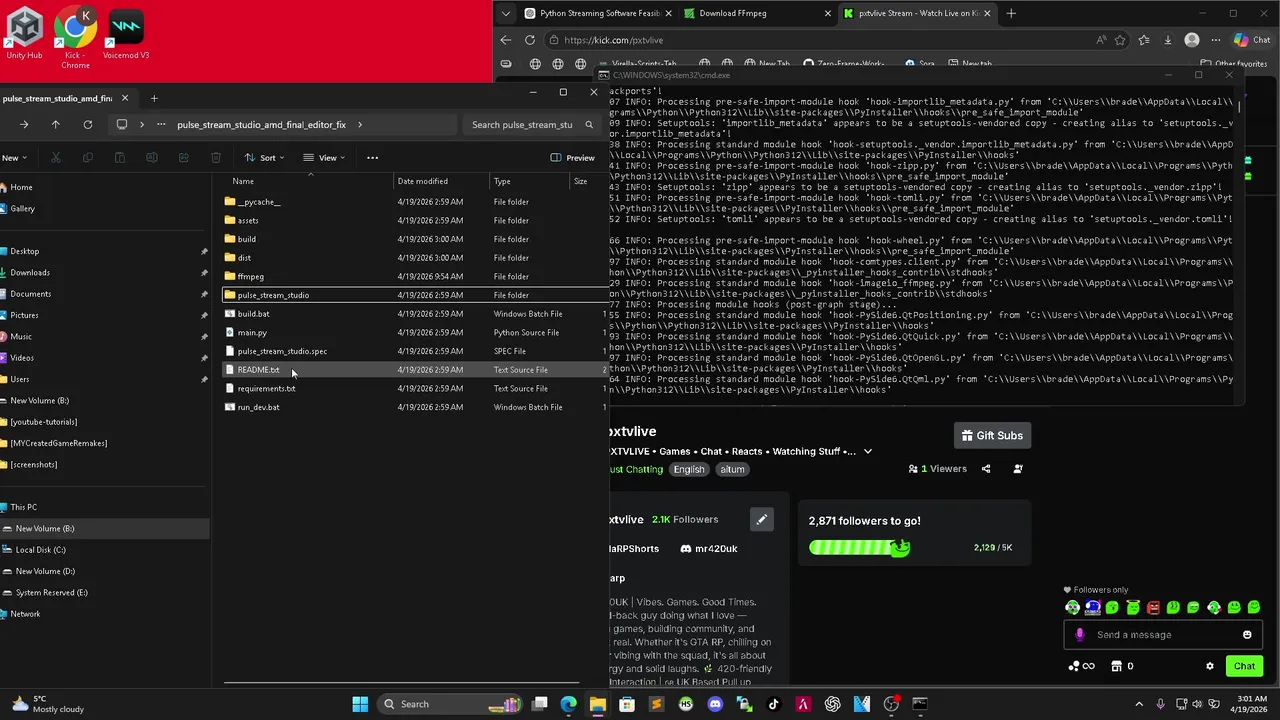Image resolution: width=1280 pixels, height=720 pixels.
Task: Open the New dropdown in Explorer
Action: coord(13,158)
